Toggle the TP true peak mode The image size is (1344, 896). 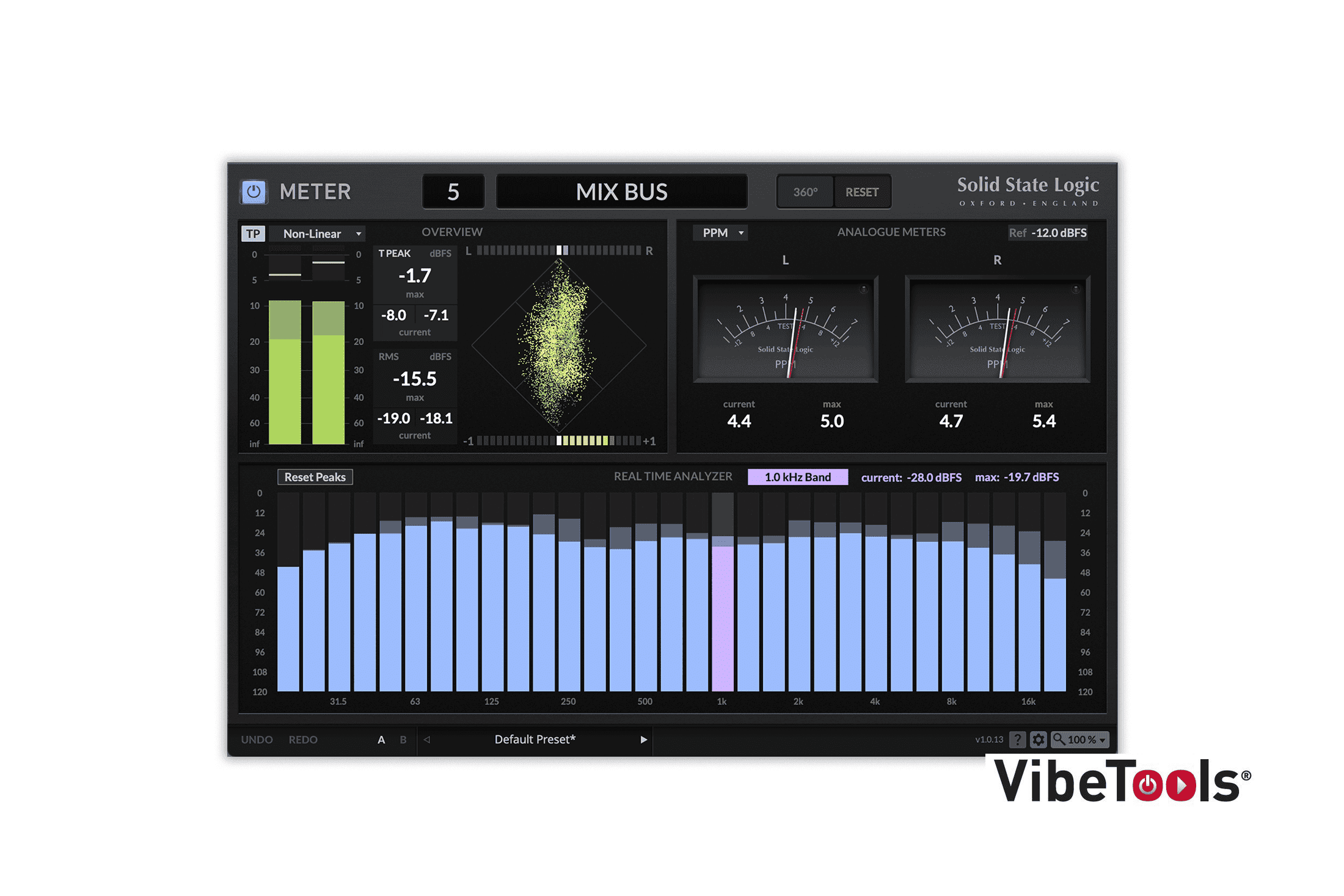click(253, 233)
